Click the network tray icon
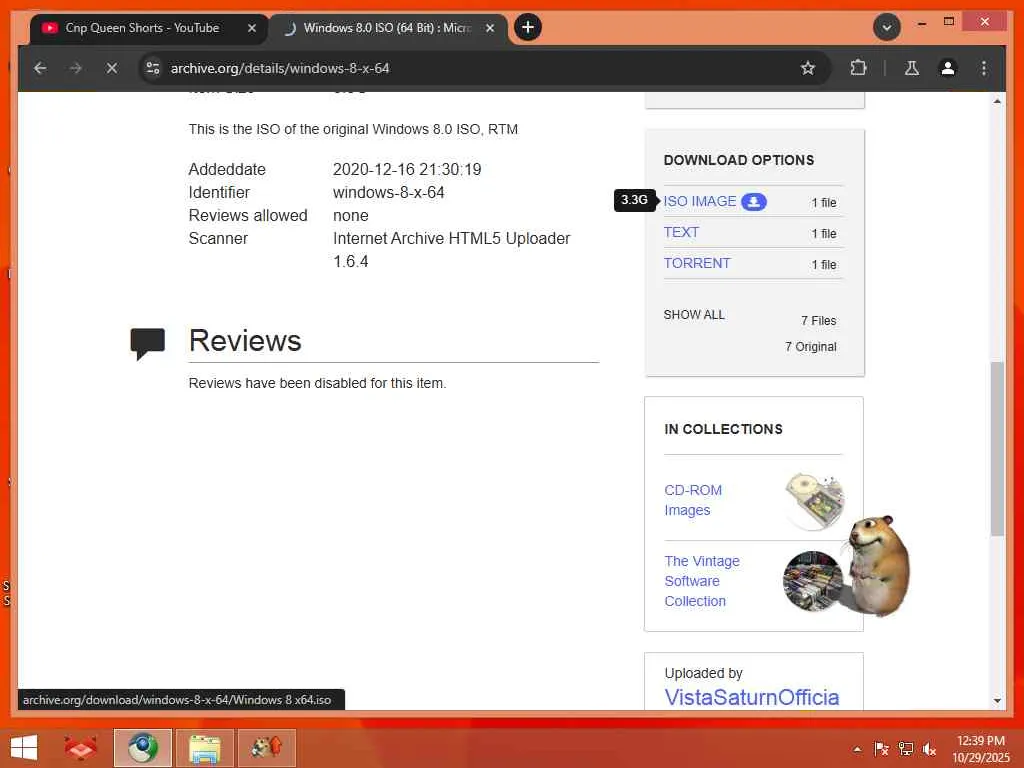The width and height of the screenshot is (1024, 768). [905, 749]
